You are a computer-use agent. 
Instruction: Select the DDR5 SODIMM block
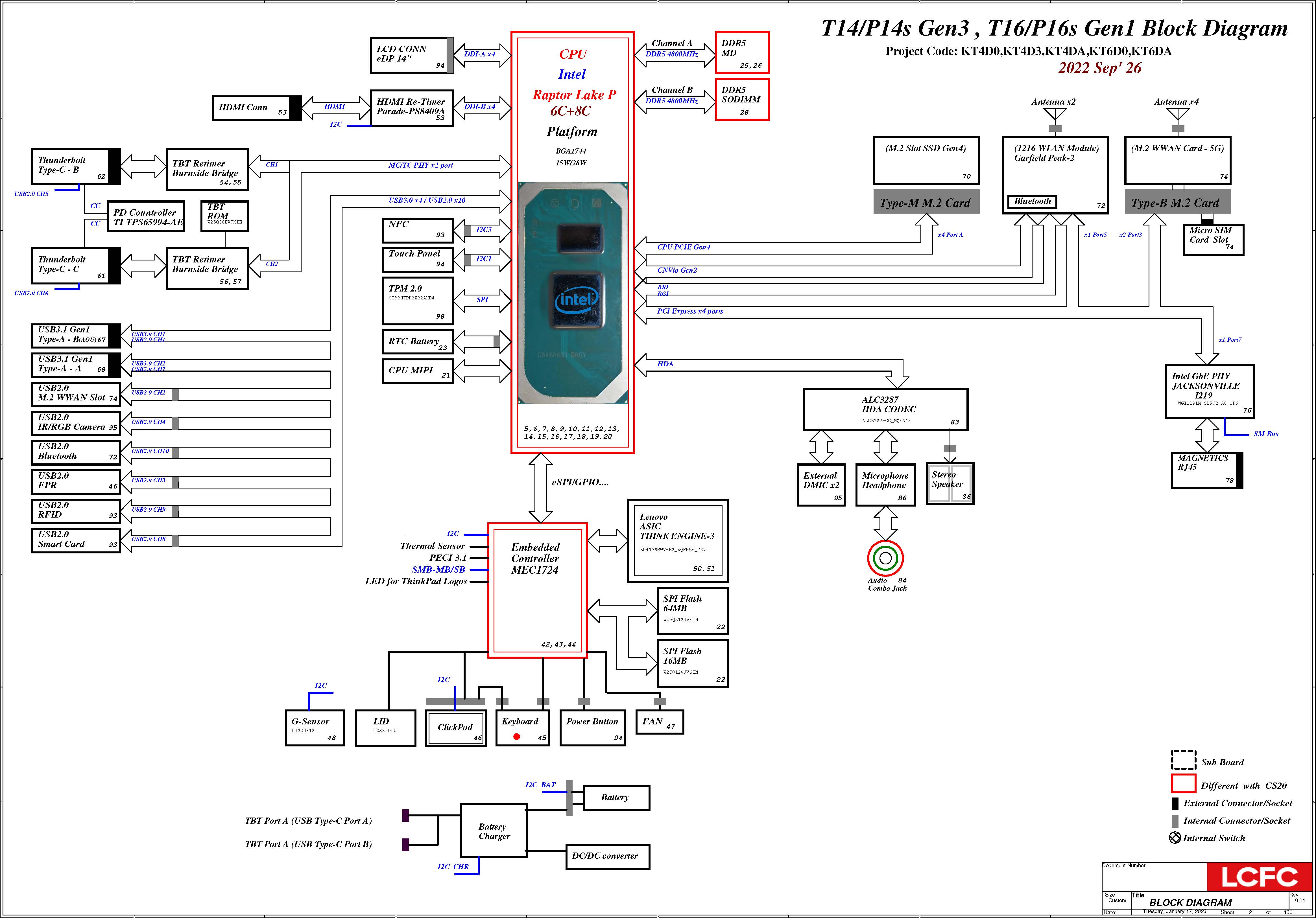tap(742, 99)
